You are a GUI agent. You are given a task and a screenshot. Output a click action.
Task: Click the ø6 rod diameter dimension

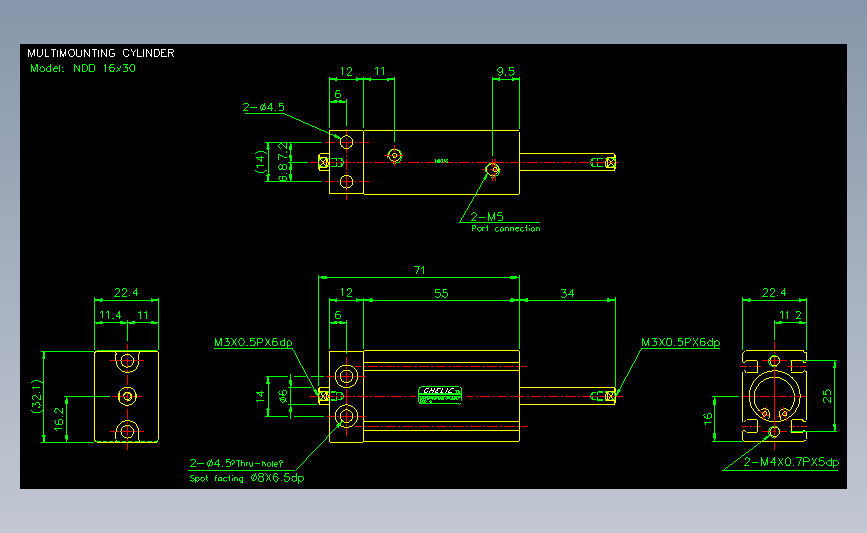[x=283, y=396]
